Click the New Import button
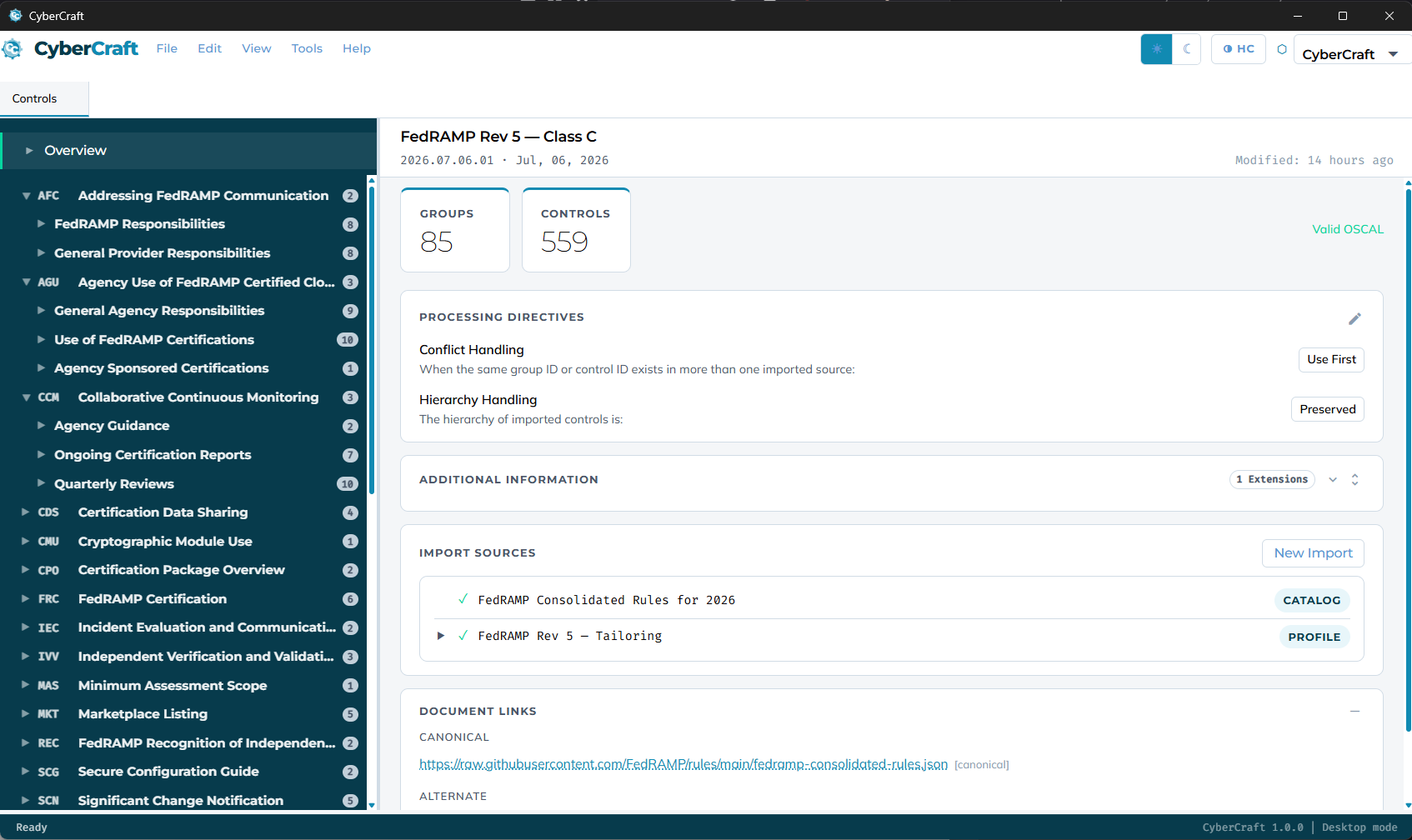 (1313, 553)
